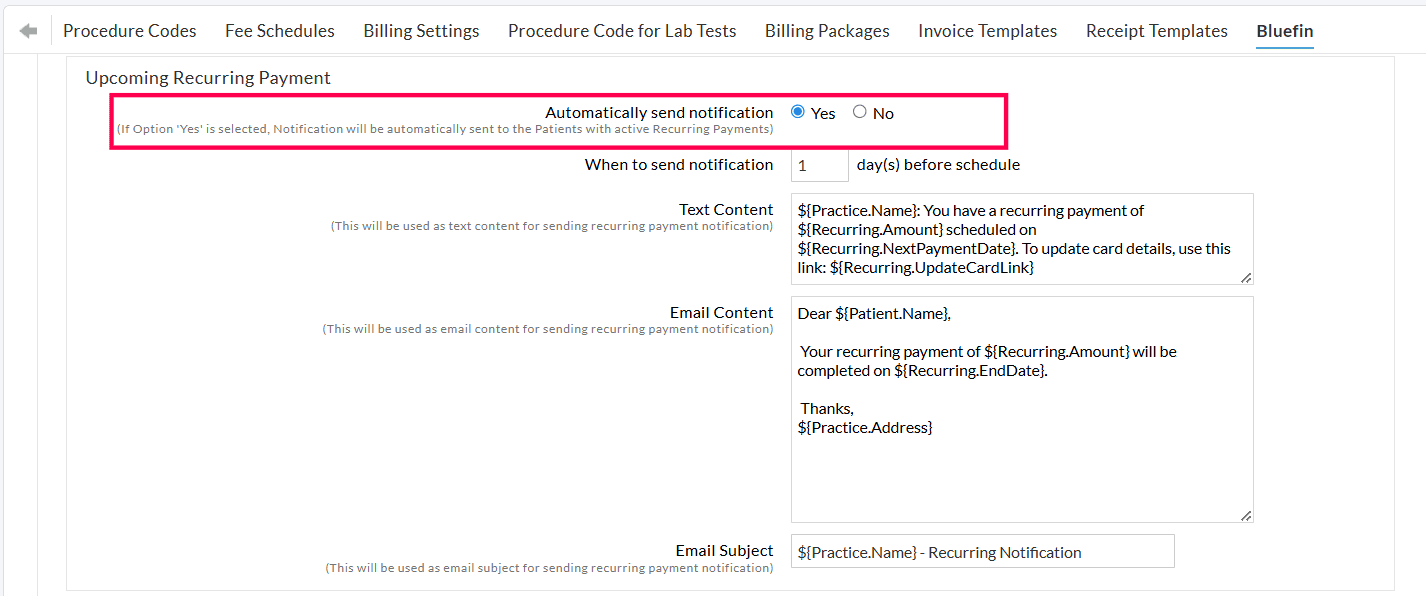
Task: Click the Email Subject input field
Action: coord(982,551)
